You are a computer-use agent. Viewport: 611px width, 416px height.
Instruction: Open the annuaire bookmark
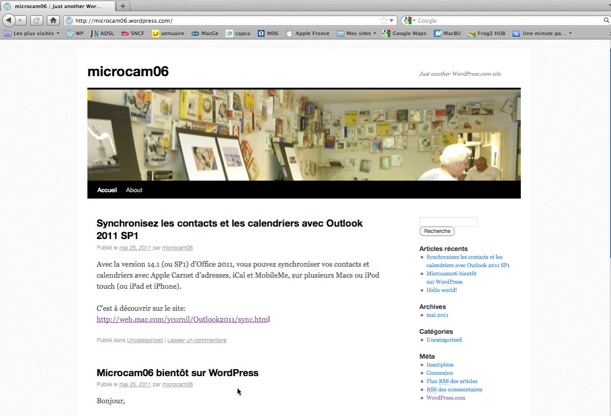point(168,33)
